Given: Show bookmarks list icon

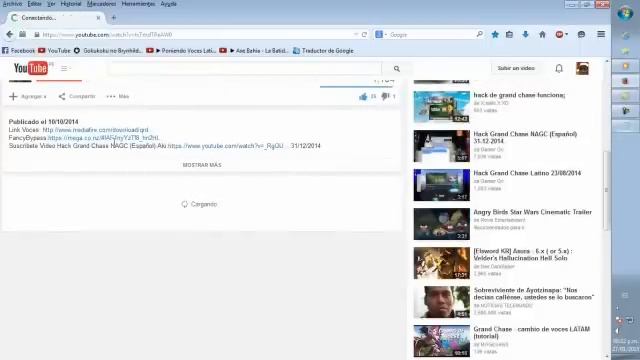Looking at the screenshot, I should (x=509, y=35).
